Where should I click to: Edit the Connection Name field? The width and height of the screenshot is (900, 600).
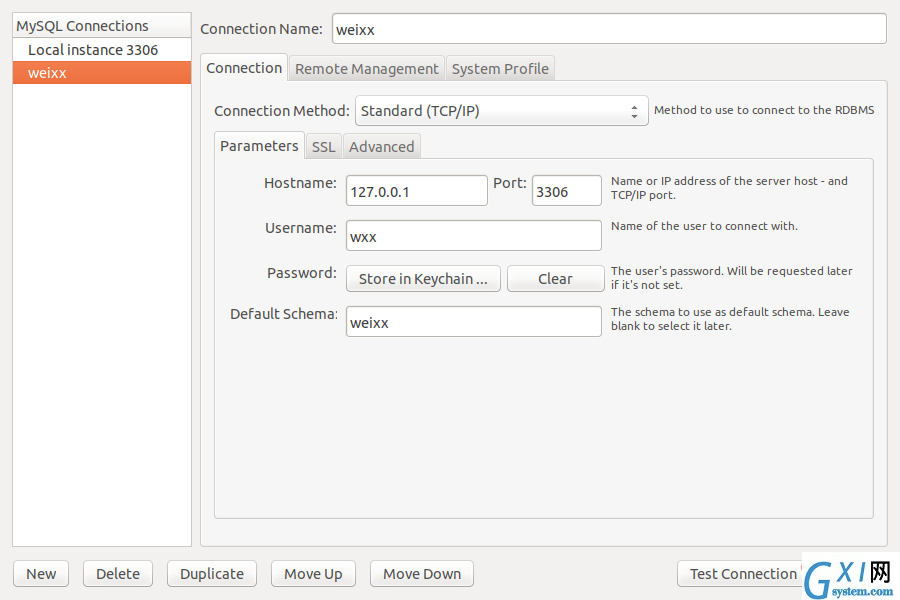(x=609, y=29)
